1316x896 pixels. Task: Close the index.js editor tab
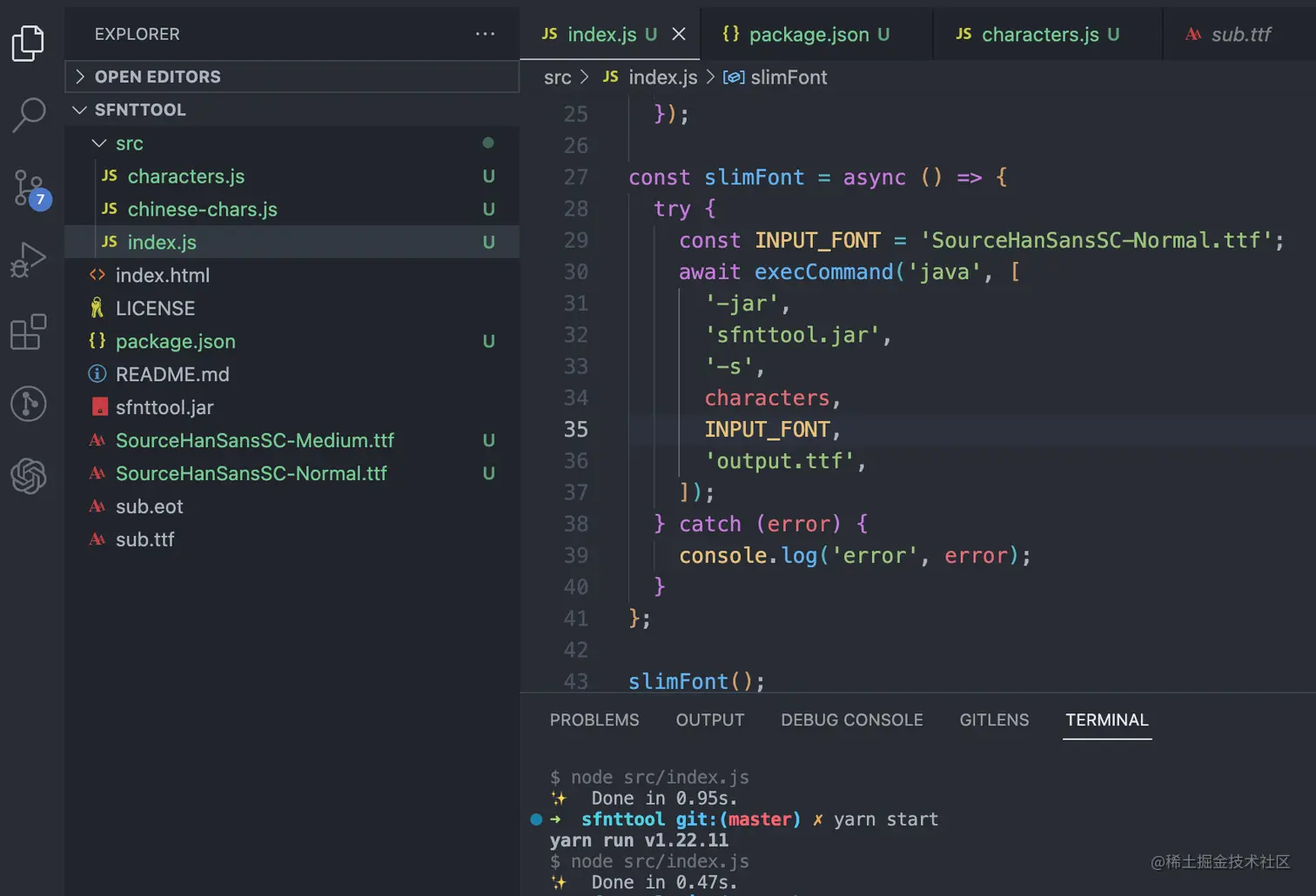pyautogui.click(x=679, y=34)
